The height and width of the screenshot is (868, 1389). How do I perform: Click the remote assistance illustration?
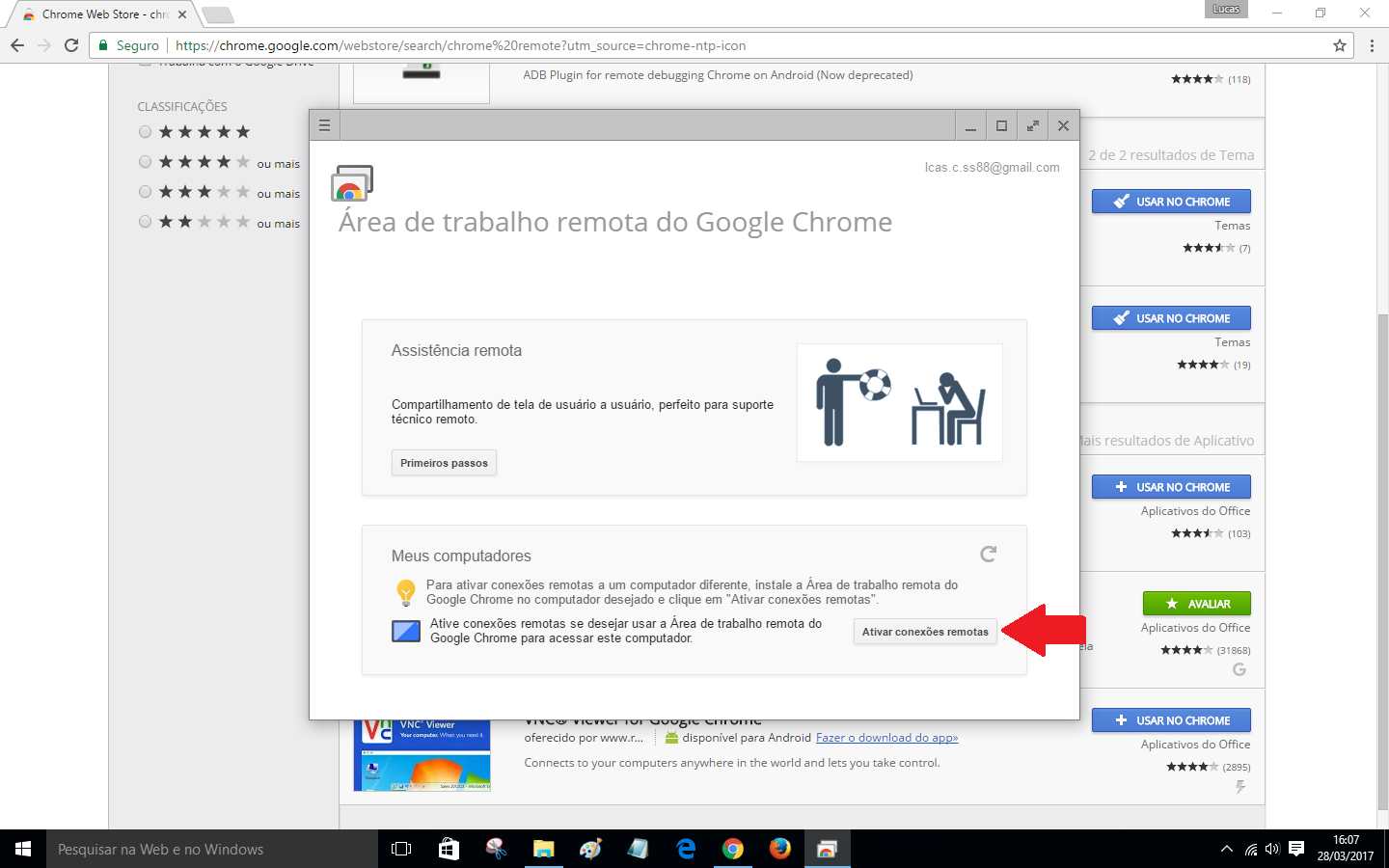pyautogui.click(x=900, y=402)
